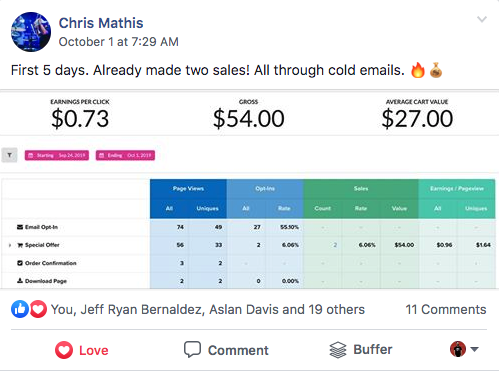Click the Comment speech bubble button
The width and height of the screenshot is (499, 372).
[x=226, y=350]
